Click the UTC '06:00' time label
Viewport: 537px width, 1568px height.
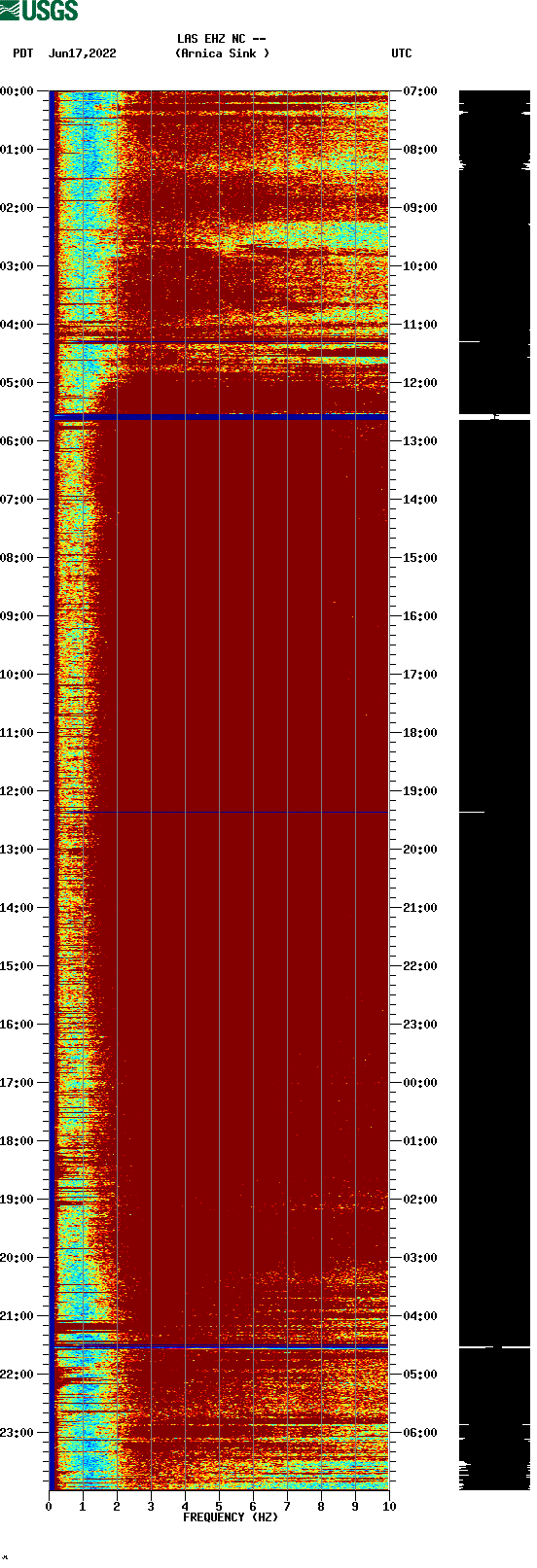pyautogui.click(x=420, y=1433)
